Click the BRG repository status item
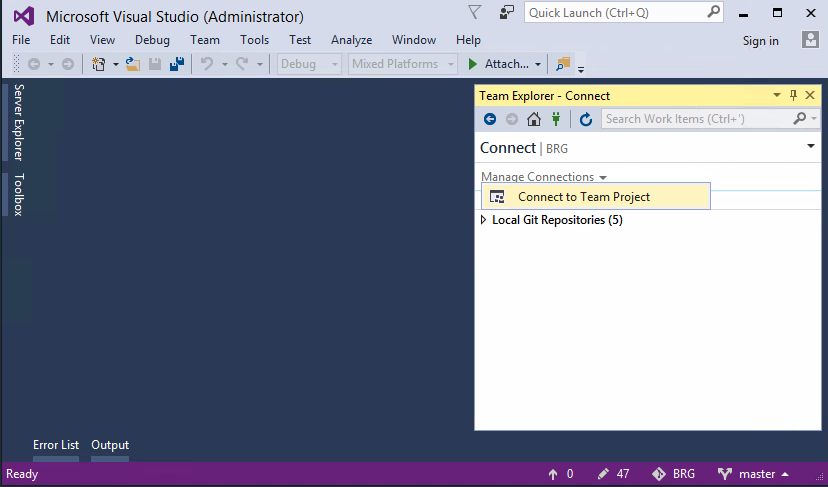Viewport: 828px width, 487px height. tap(673, 474)
